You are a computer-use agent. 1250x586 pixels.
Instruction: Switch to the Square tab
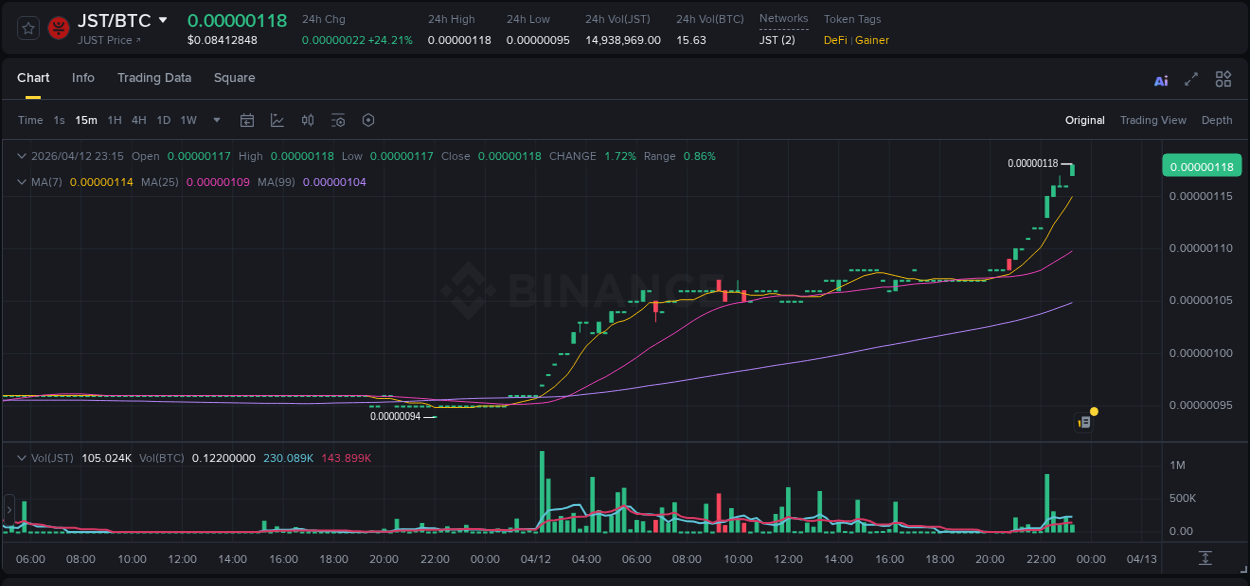pyautogui.click(x=234, y=78)
